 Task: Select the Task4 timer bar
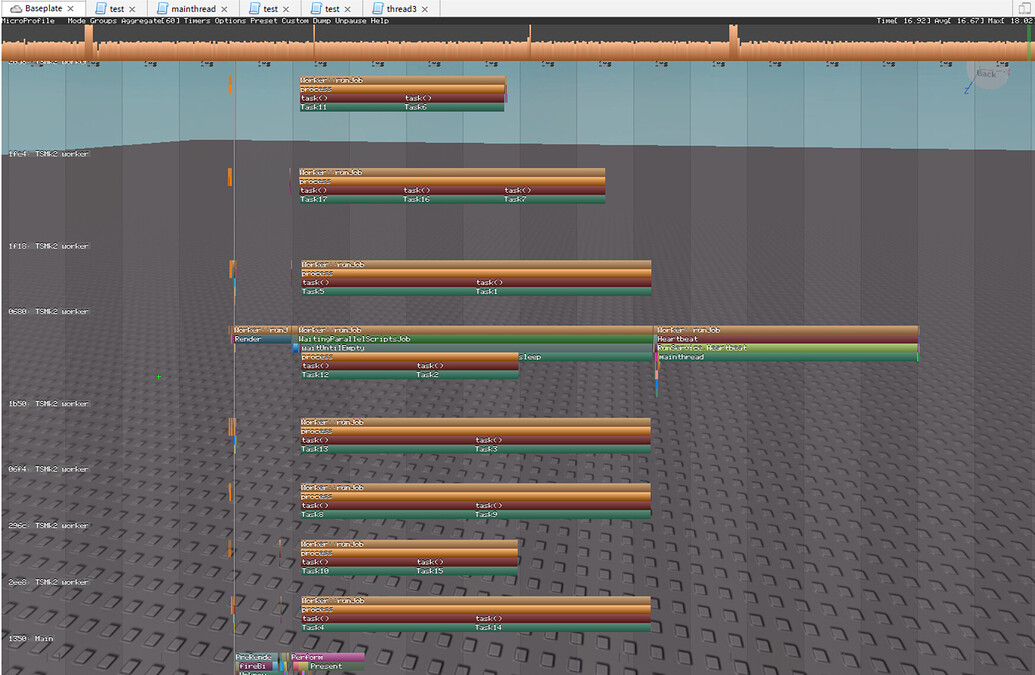[387, 627]
